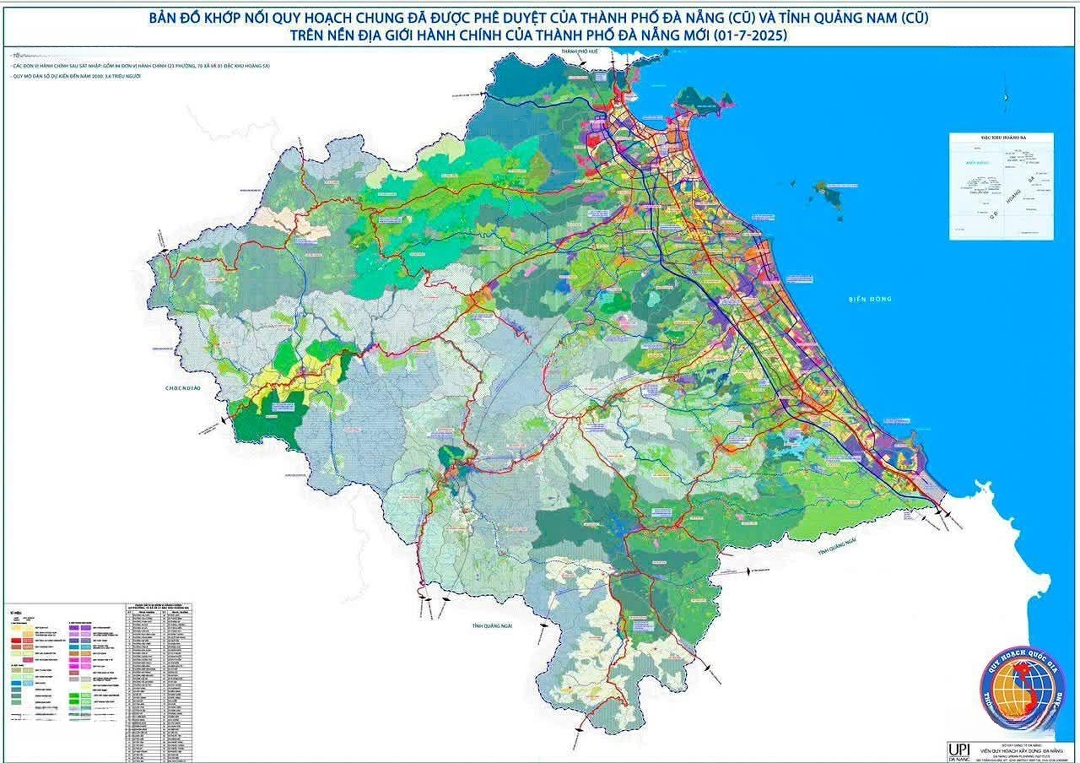This screenshot has height=763, width=1080.
Task: Select the dark purple legend swatch
Action: click(74, 628)
